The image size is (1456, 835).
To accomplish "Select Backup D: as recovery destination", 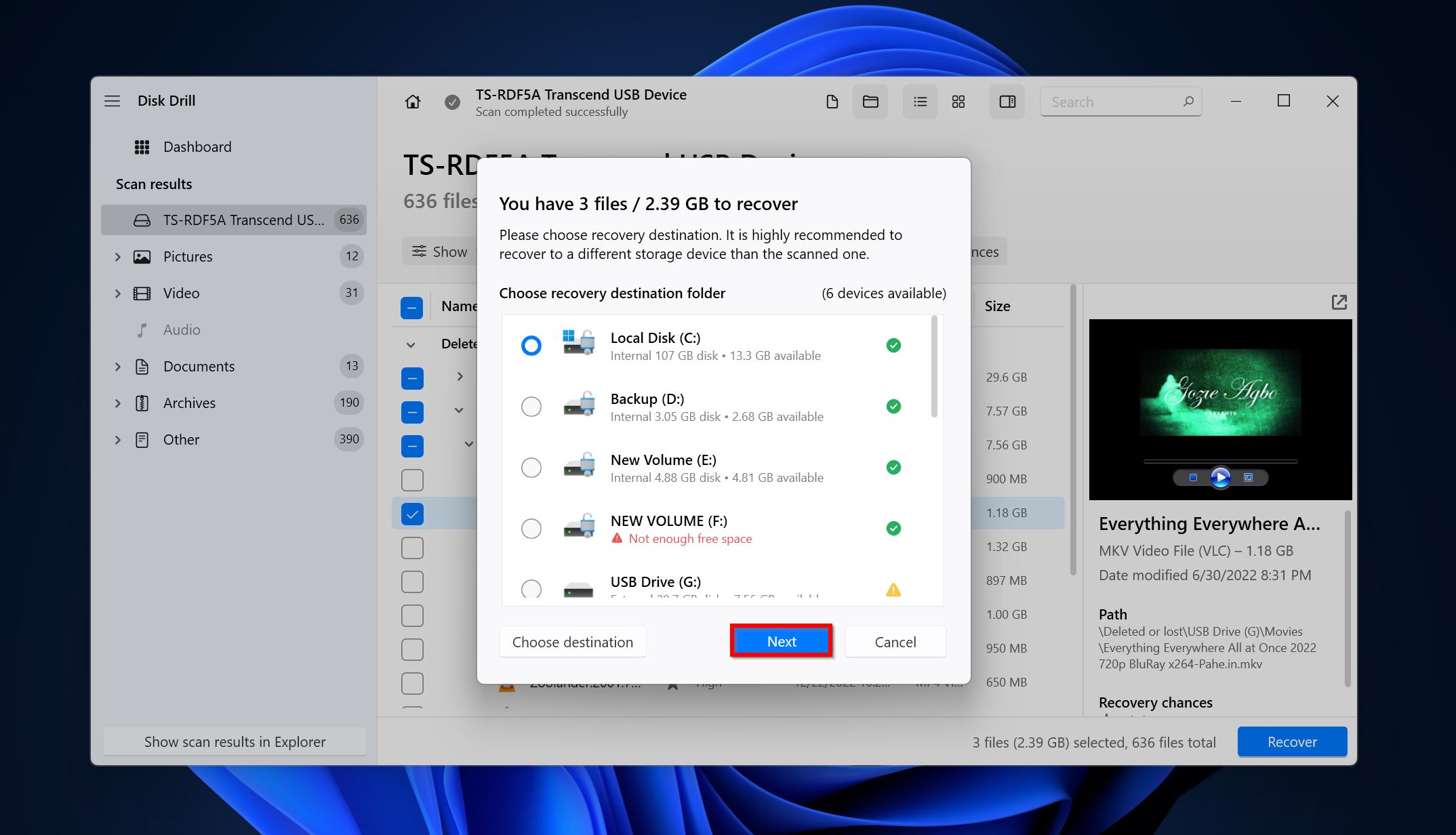I will tap(530, 405).
